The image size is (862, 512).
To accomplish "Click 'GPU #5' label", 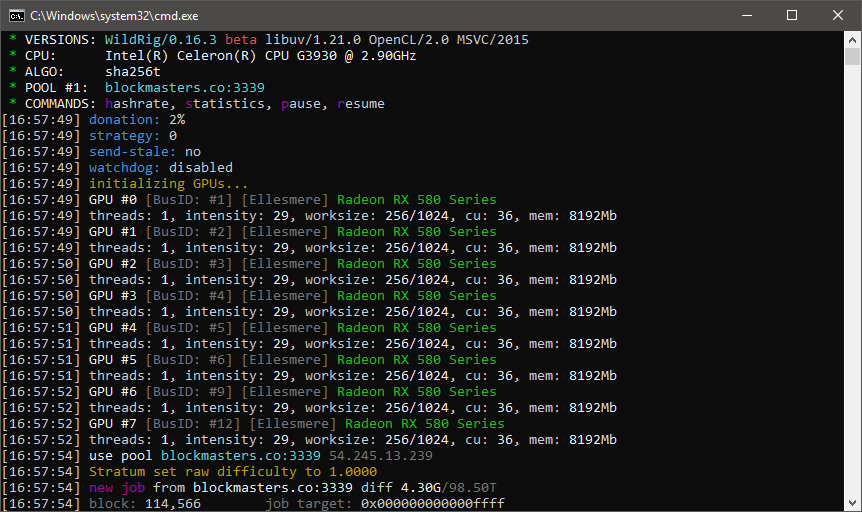I will click(x=113, y=359).
